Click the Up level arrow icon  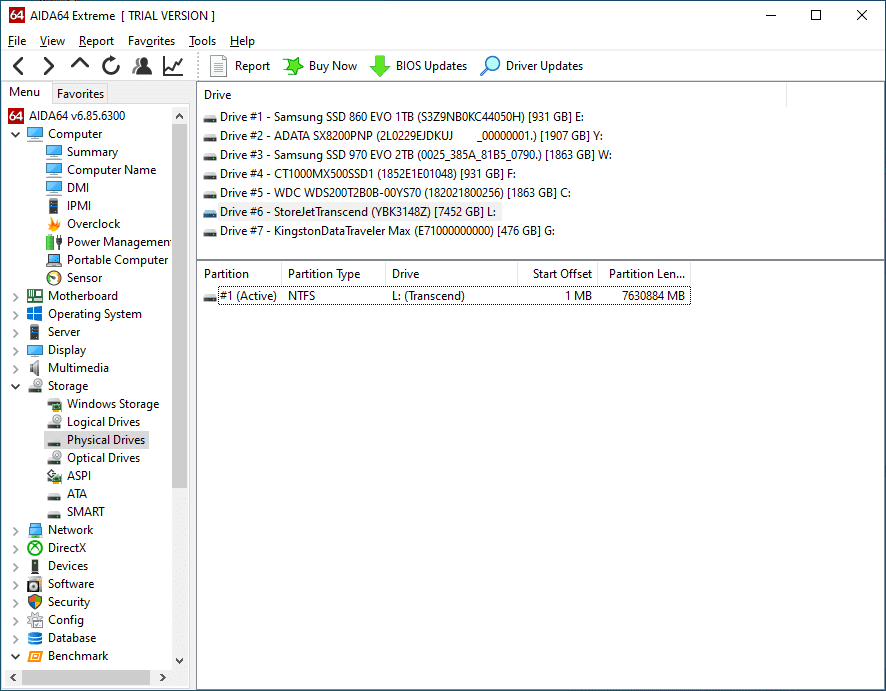(x=80, y=64)
